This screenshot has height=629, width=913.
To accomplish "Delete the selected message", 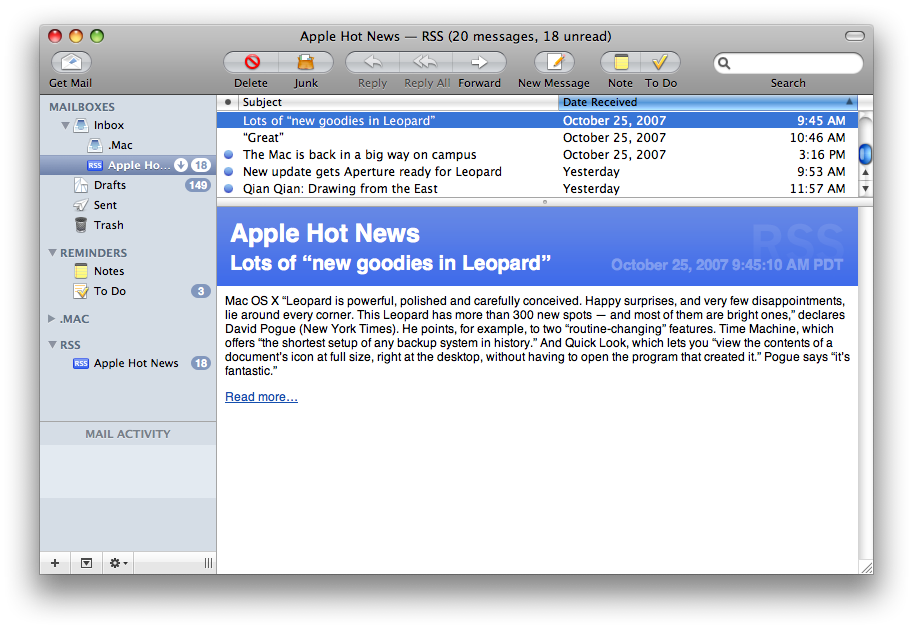I will (252, 62).
